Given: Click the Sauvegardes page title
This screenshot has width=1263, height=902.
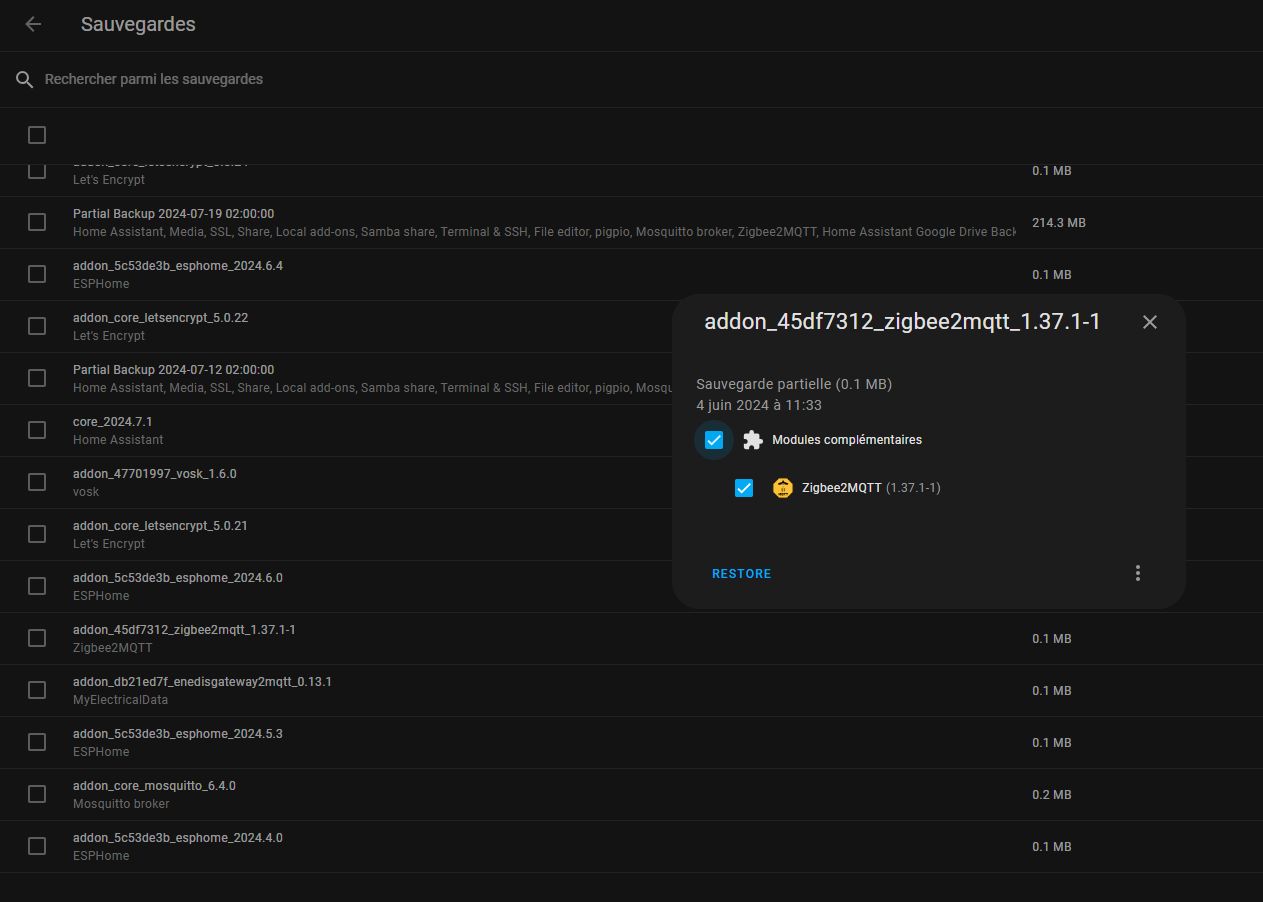Looking at the screenshot, I should [138, 24].
